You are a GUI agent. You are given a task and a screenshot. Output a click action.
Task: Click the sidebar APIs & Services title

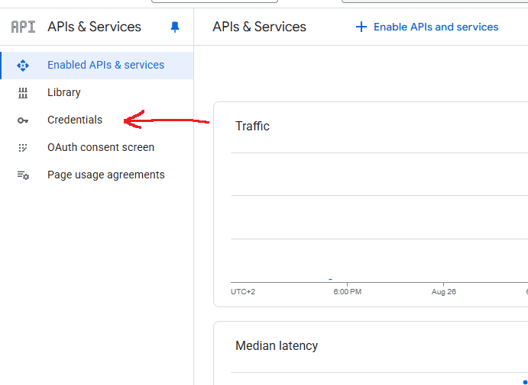(x=94, y=27)
